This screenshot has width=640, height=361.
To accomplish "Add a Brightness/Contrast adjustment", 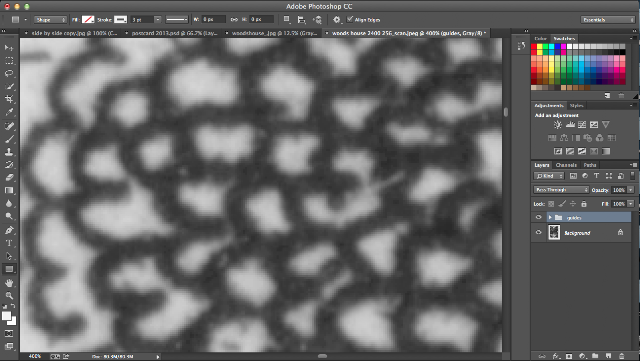I will click(x=558, y=125).
